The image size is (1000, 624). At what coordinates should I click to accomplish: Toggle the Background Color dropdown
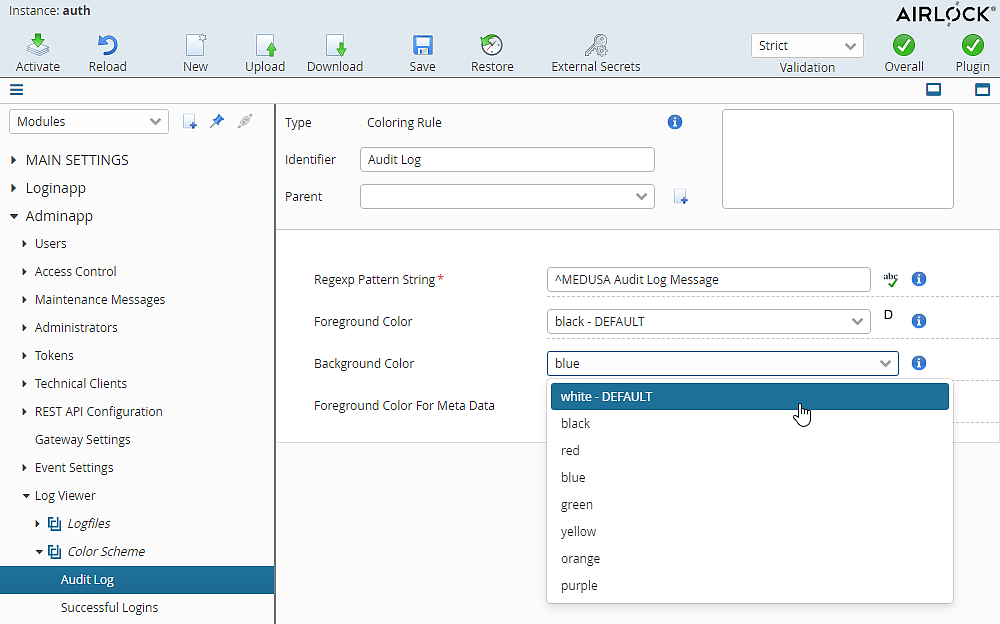(723, 363)
